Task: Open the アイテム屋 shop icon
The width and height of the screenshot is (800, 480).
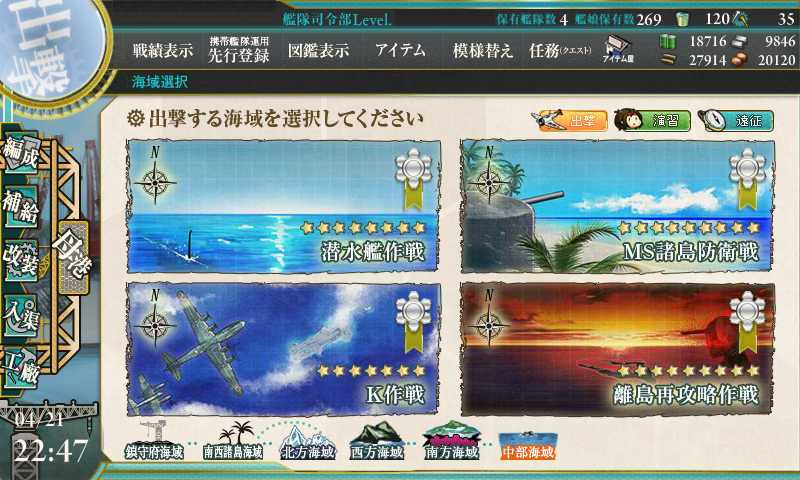Action: (x=618, y=49)
